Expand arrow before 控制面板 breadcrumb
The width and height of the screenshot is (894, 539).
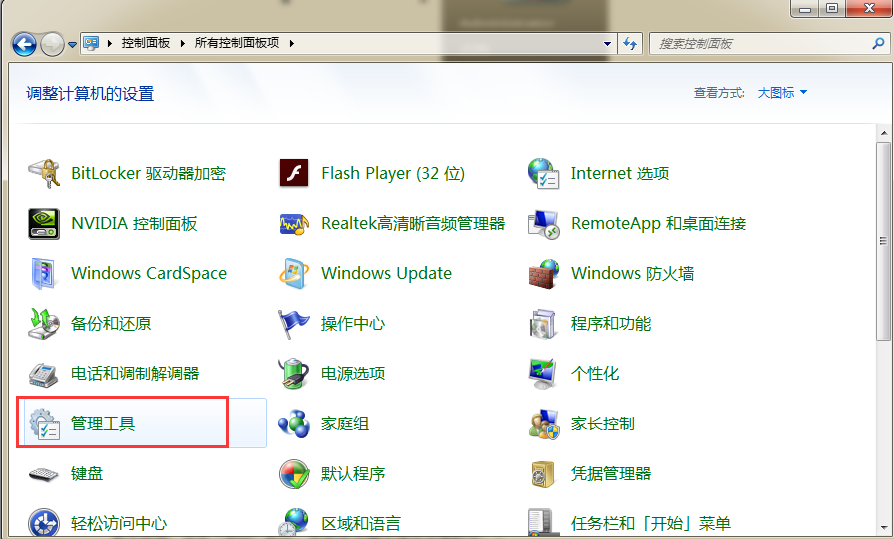click(109, 43)
